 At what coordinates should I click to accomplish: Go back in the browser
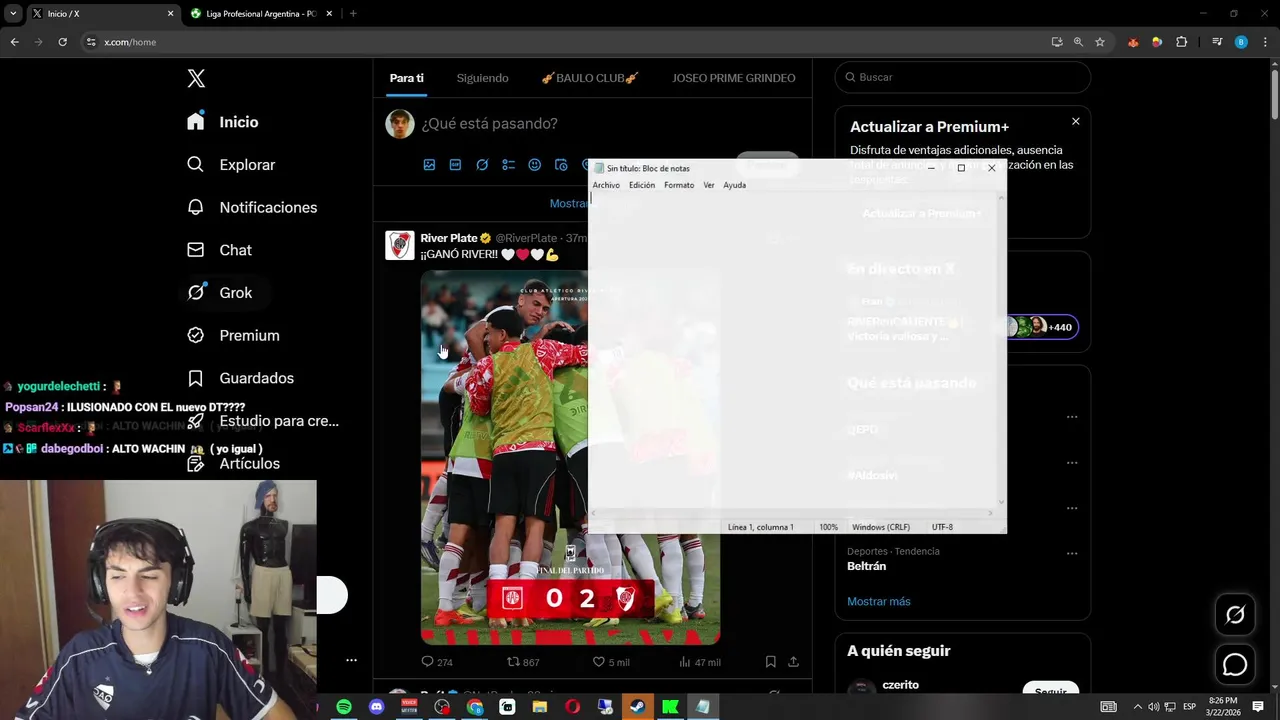click(14, 42)
